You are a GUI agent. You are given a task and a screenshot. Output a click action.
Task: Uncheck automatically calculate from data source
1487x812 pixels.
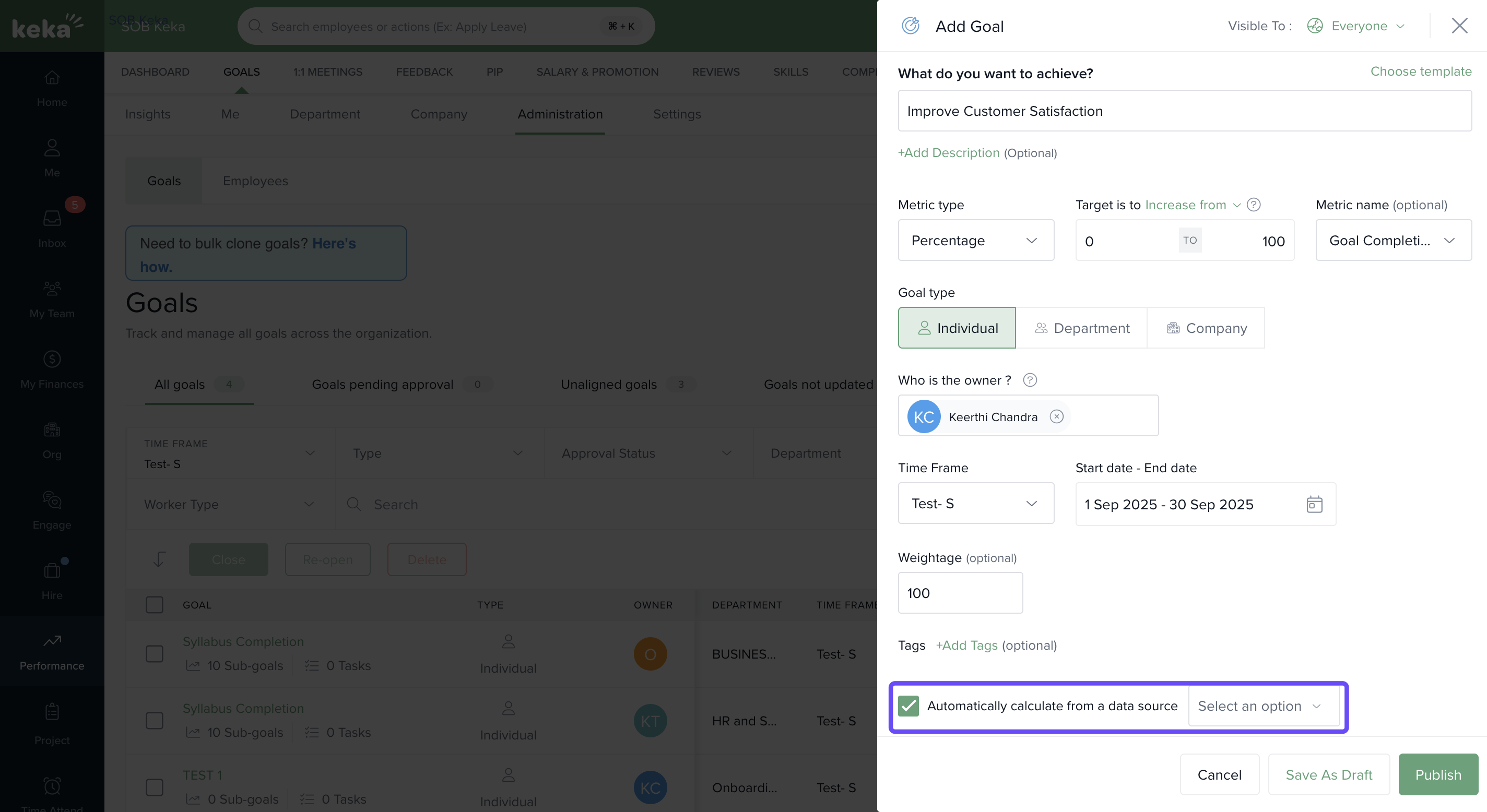tap(908, 706)
